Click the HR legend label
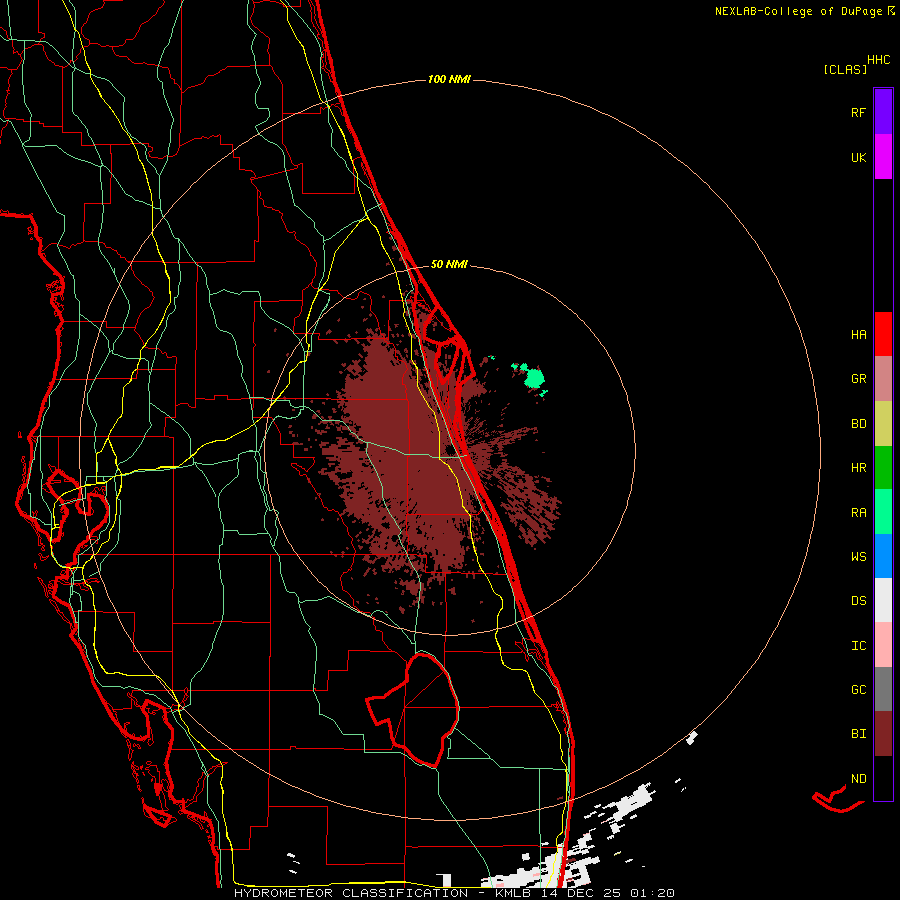Screen dimensions: 900x900 pos(858,468)
